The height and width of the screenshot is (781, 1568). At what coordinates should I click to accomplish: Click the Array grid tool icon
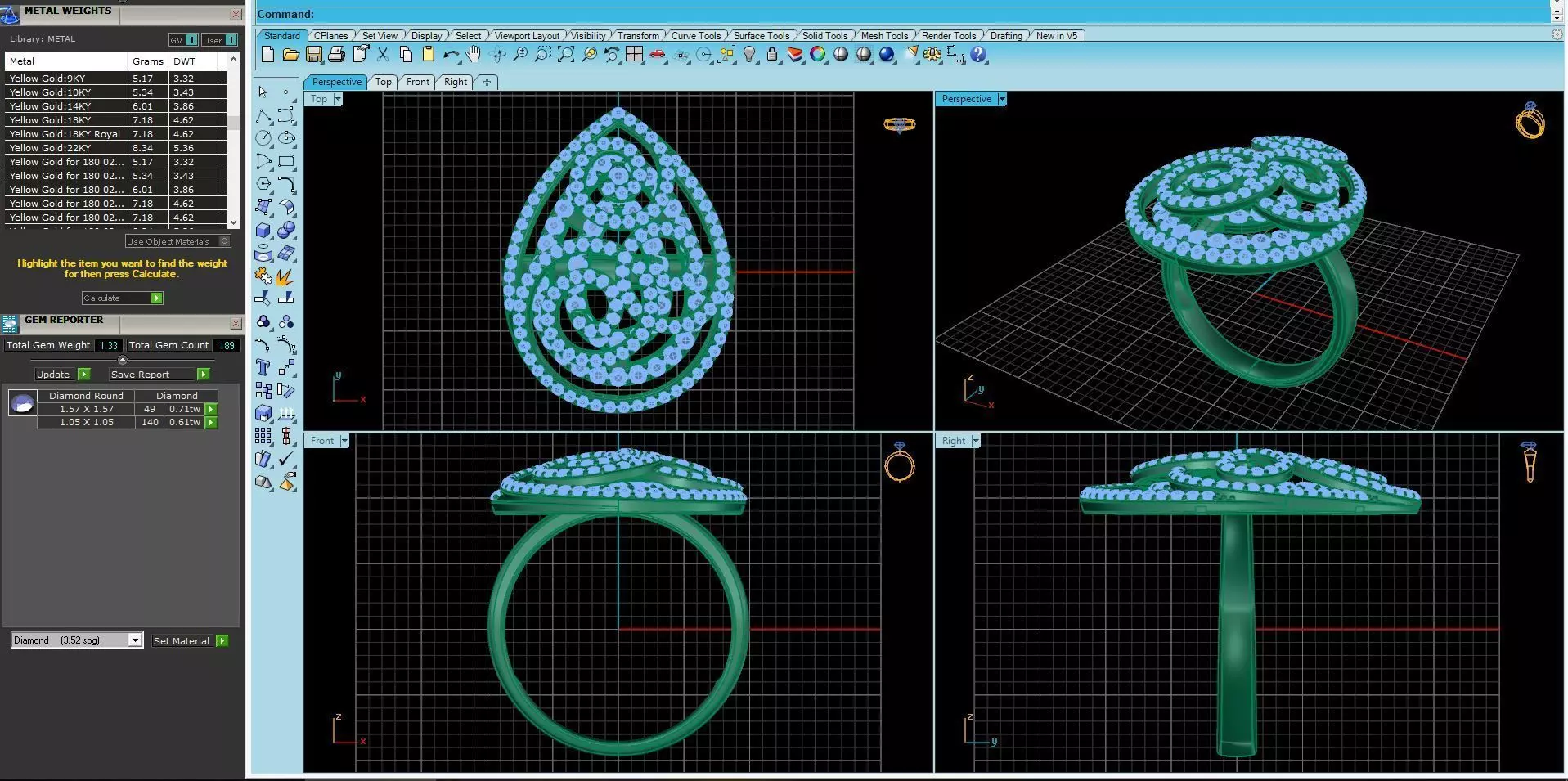click(263, 437)
